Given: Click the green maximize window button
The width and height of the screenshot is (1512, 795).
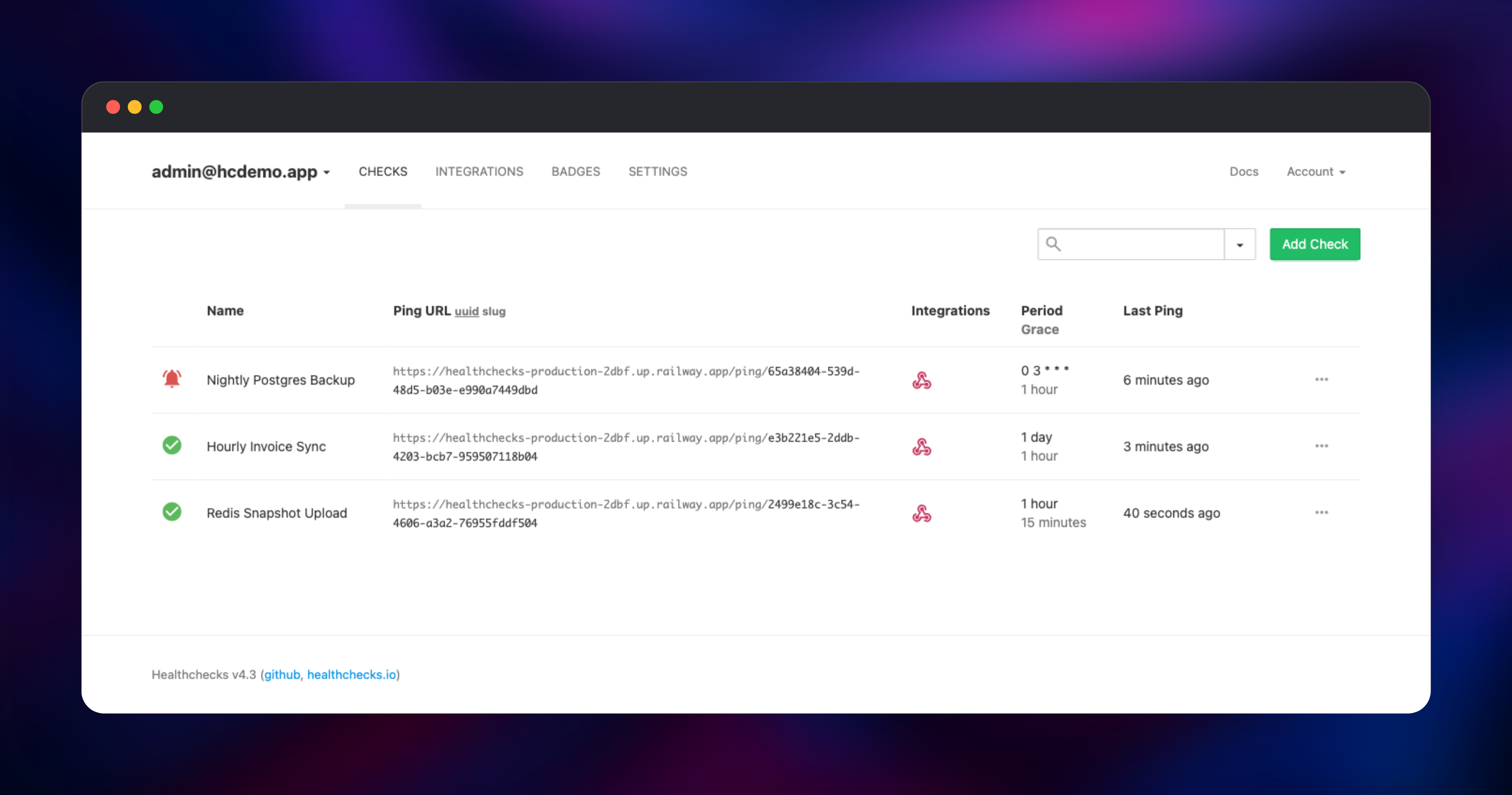Looking at the screenshot, I should click(x=156, y=107).
